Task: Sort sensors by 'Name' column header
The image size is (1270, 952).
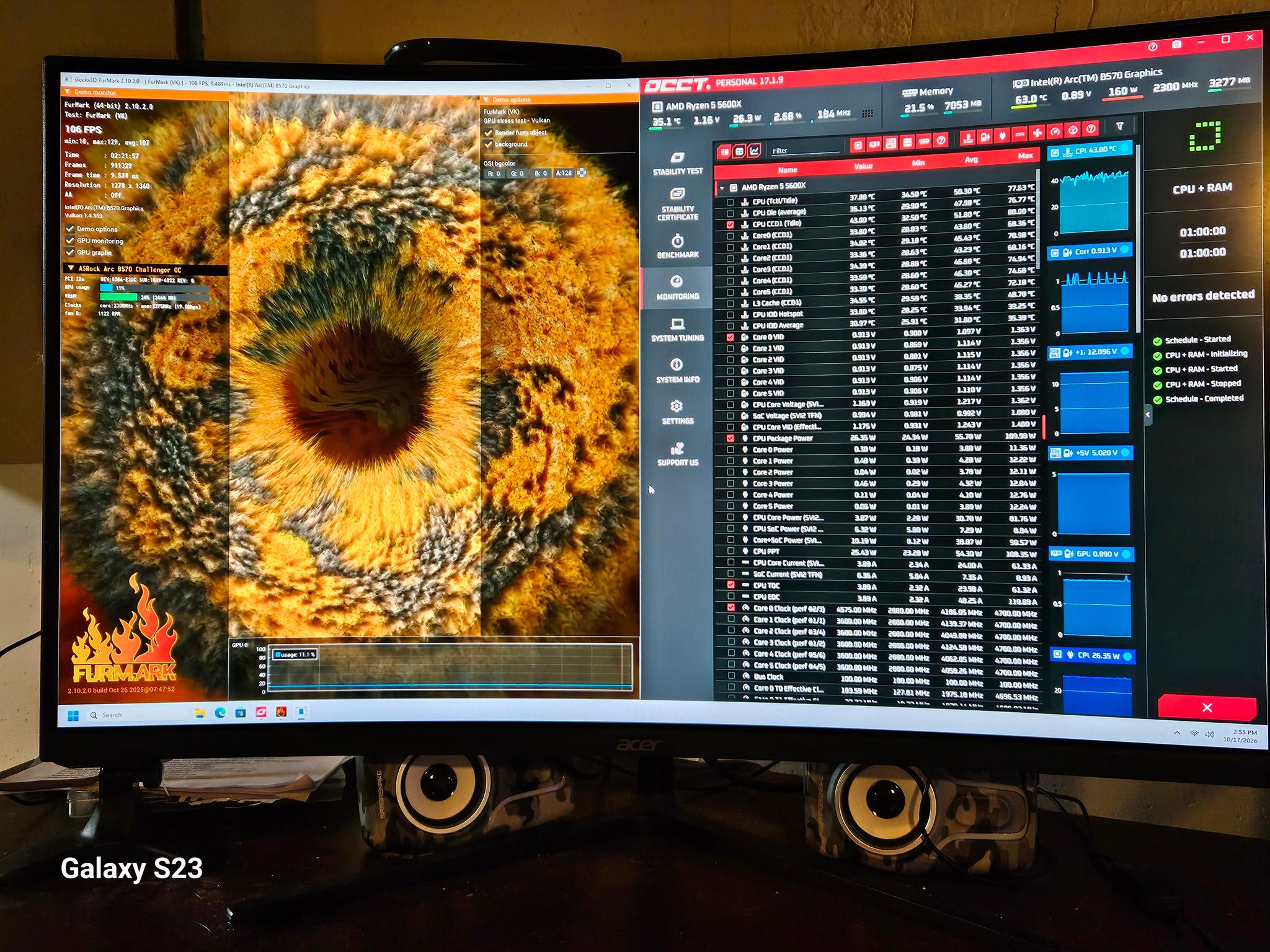Action: tap(788, 170)
